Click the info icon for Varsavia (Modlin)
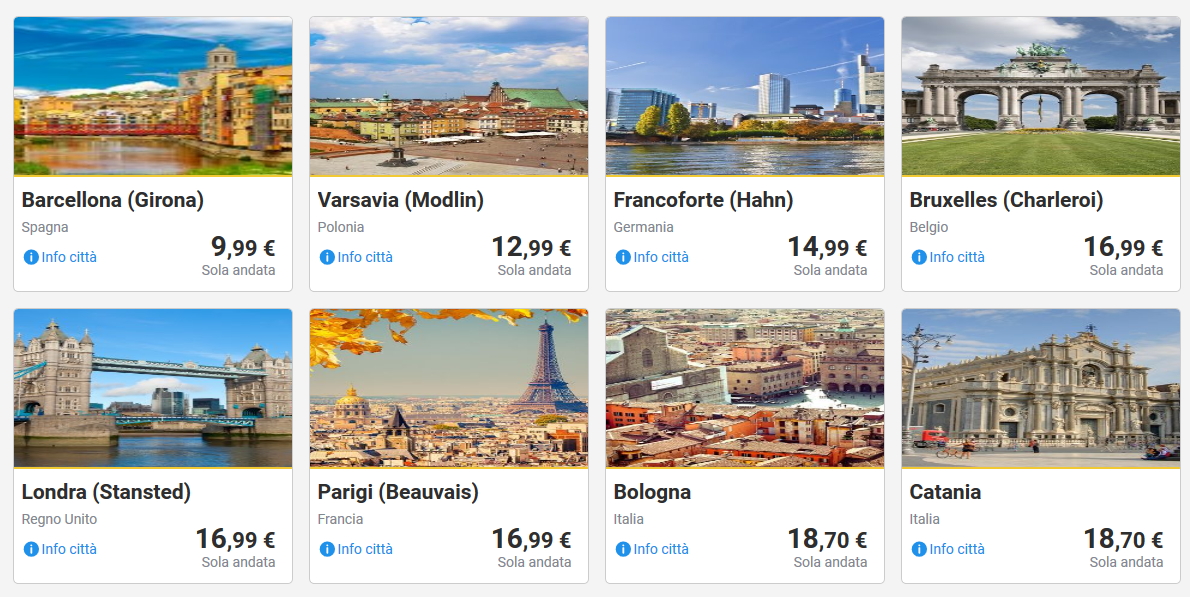Viewport: 1190px width, 597px height. pos(327,257)
